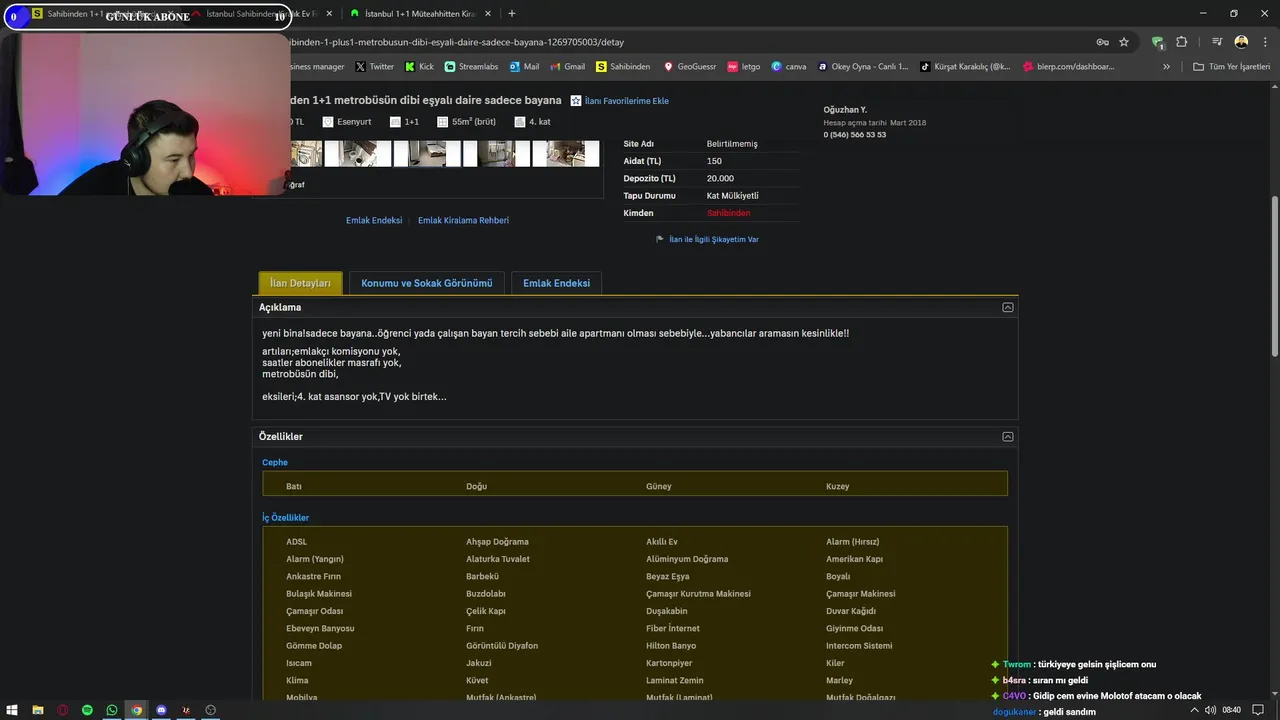Open Emlak Endeksi link under photos
The height and width of the screenshot is (720, 1280).
click(374, 220)
